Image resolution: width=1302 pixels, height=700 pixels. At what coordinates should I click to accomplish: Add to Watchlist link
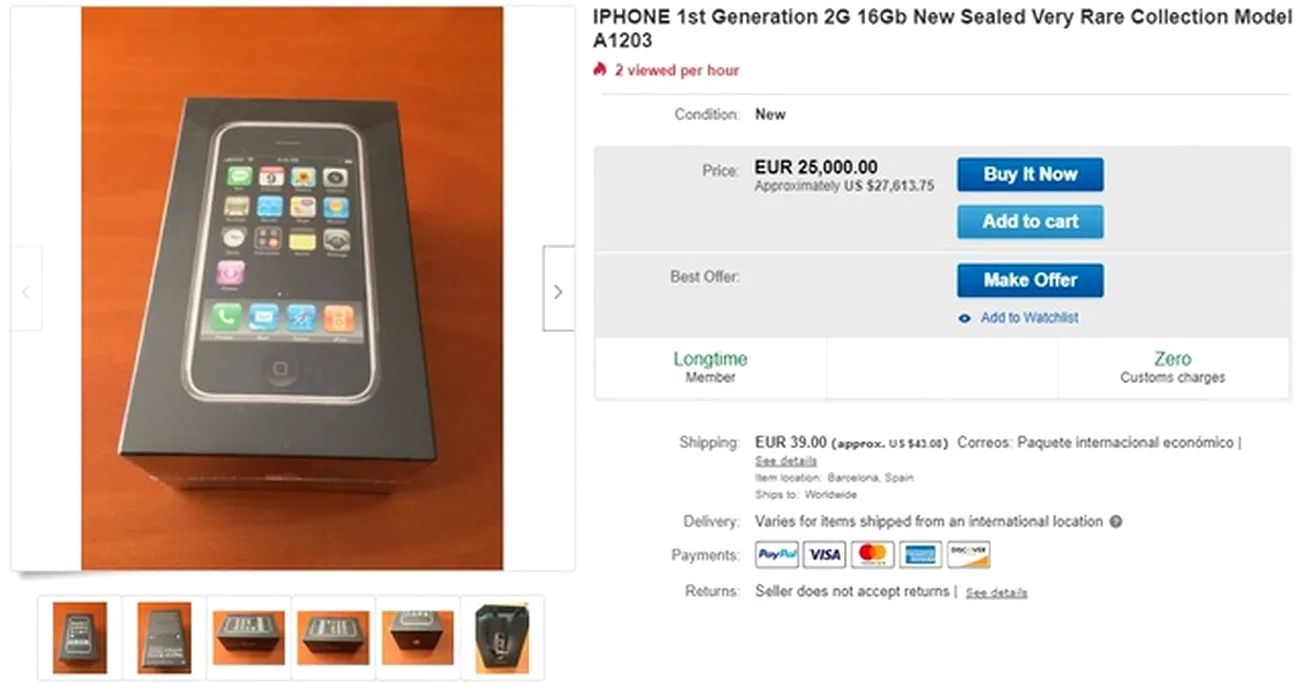pyautogui.click(x=1029, y=318)
